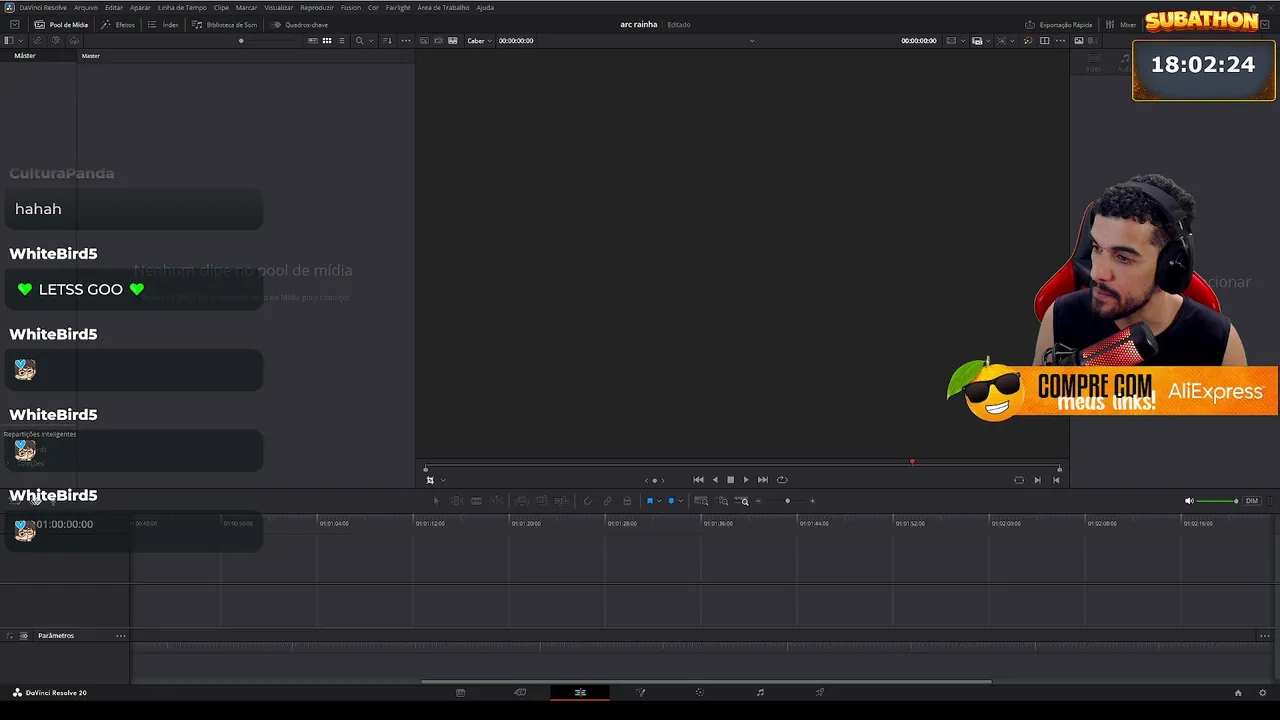Switch media pool to thumbnail view

point(327,41)
